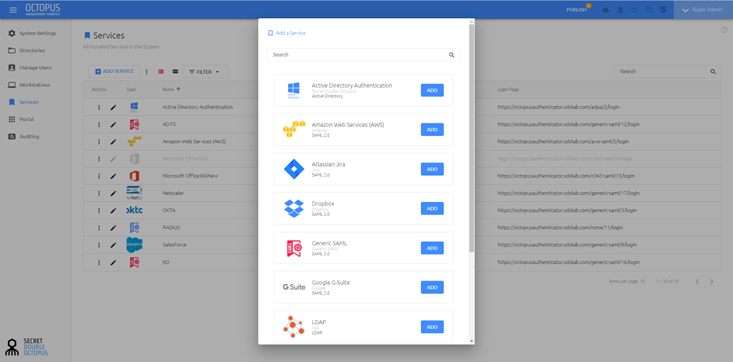Focus the Add a Service search field
Screen dimensions: 733x362
coord(358,55)
